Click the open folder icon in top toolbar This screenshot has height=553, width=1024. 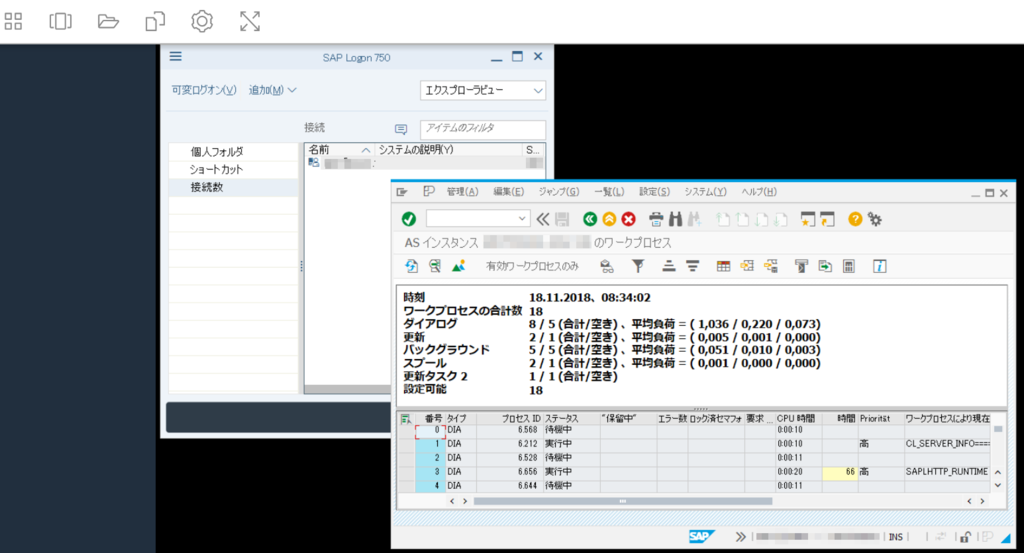[108, 22]
